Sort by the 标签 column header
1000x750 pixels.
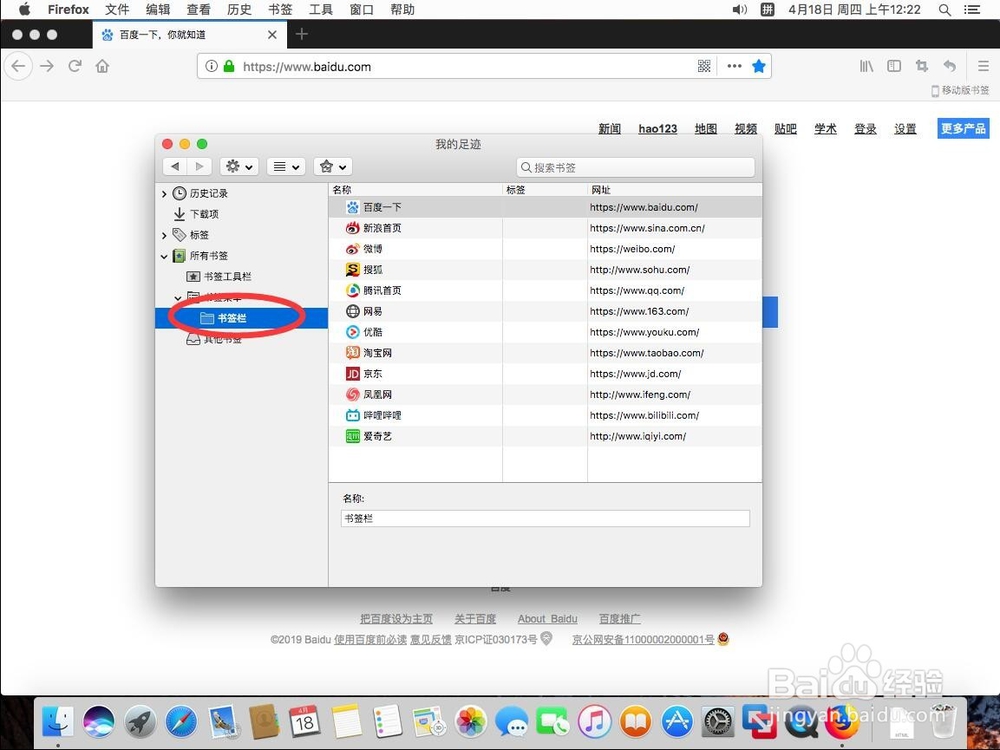tap(545, 189)
